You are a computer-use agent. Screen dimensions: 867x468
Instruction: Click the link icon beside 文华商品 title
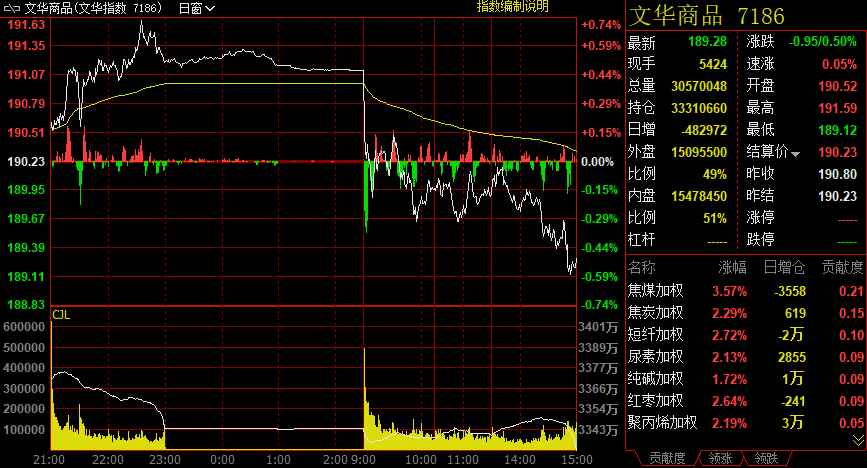point(12,8)
